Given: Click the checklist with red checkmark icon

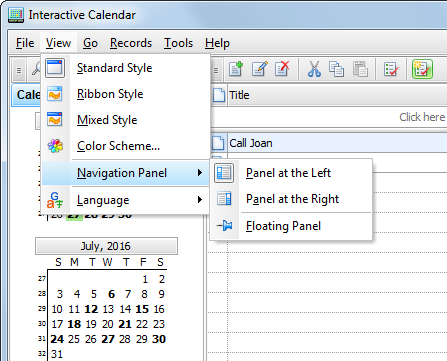Looking at the screenshot, I should pyautogui.click(x=391, y=69).
